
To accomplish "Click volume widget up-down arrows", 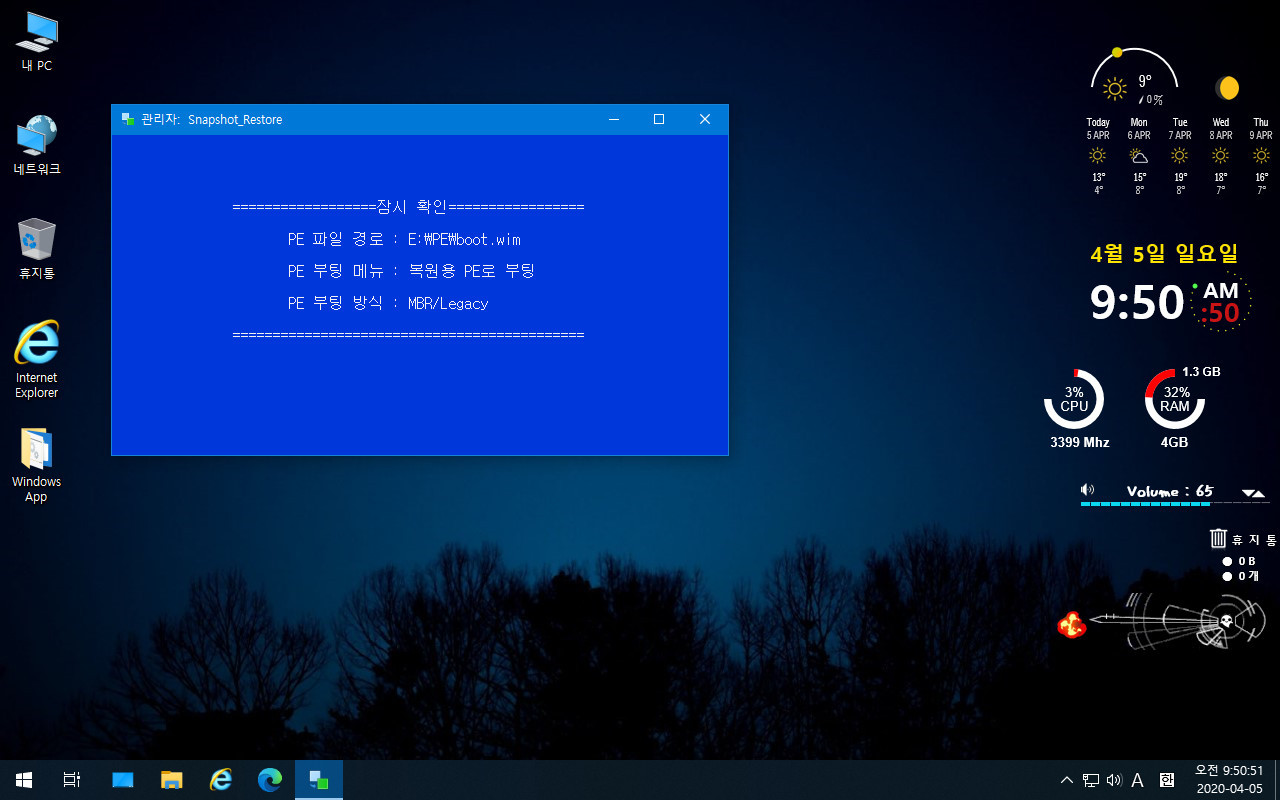I will (x=1254, y=492).
